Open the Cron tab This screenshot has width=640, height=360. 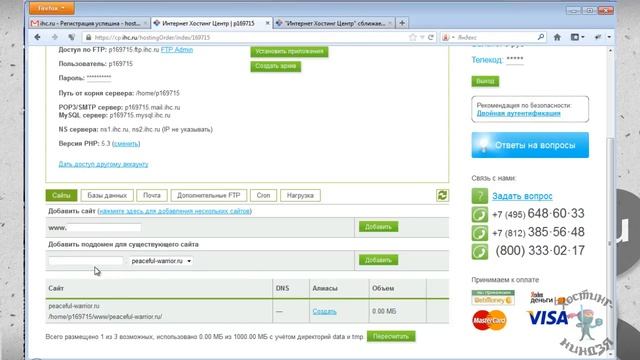click(x=263, y=196)
